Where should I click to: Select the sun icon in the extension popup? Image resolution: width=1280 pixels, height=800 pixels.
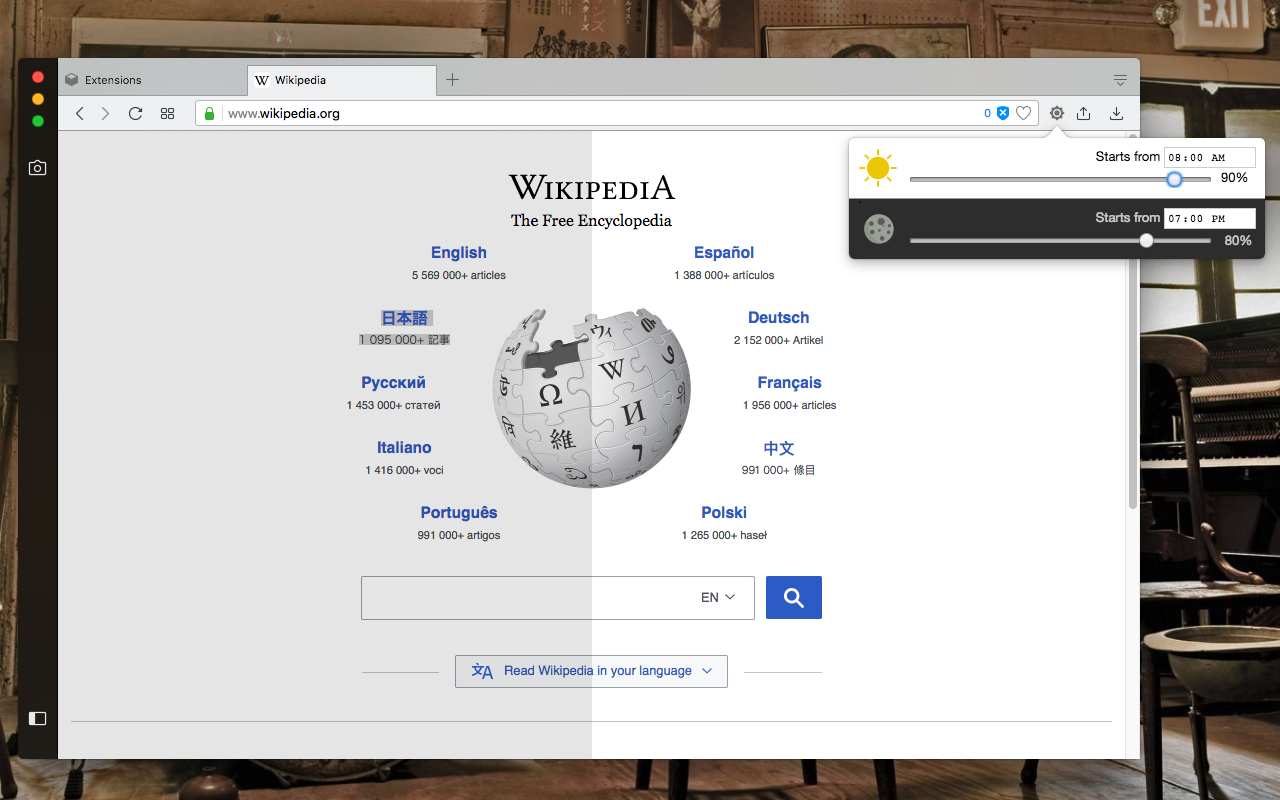click(877, 168)
